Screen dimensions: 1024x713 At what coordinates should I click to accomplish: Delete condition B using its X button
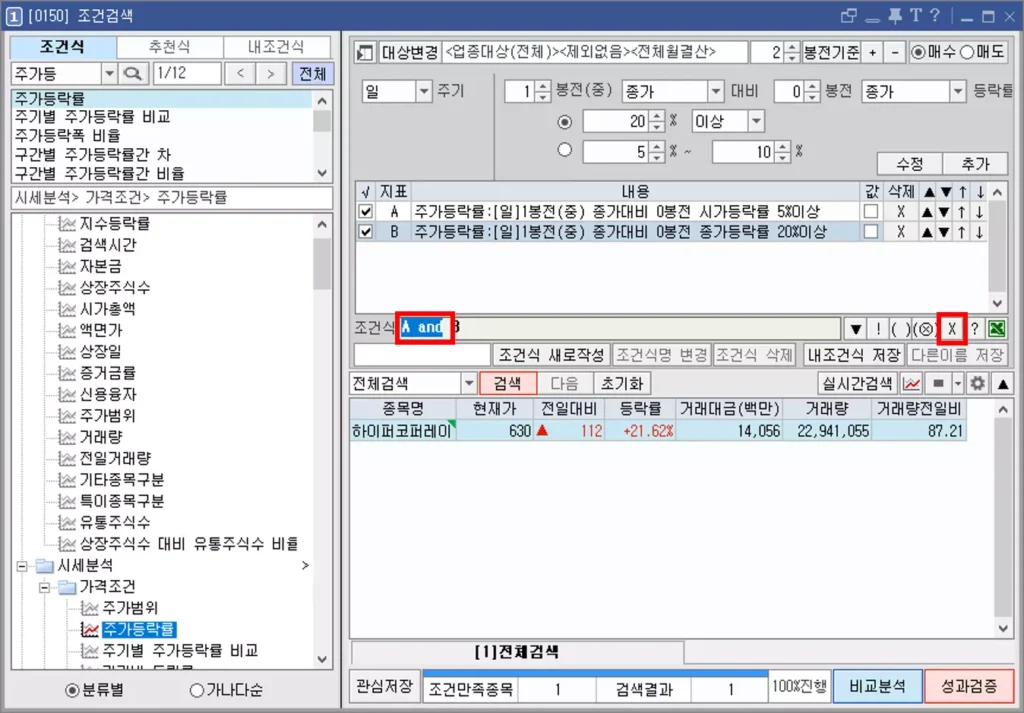pos(901,231)
